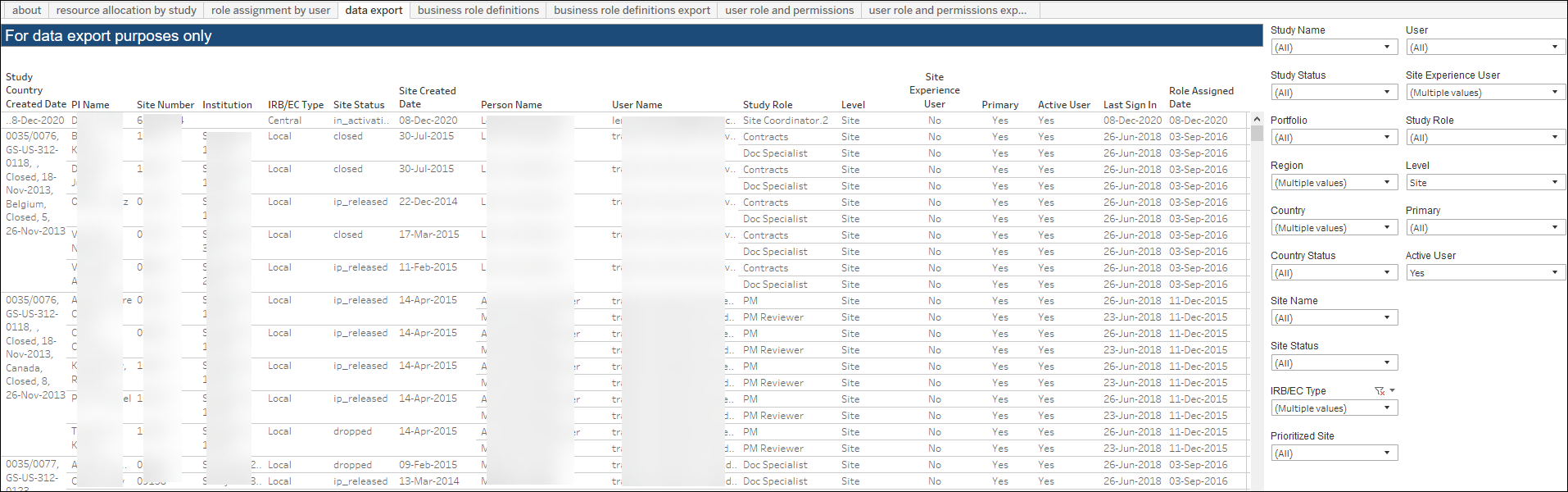Select the 22-Dec-2014 site created date
The image size is (1568, 492).
(427, 202)
